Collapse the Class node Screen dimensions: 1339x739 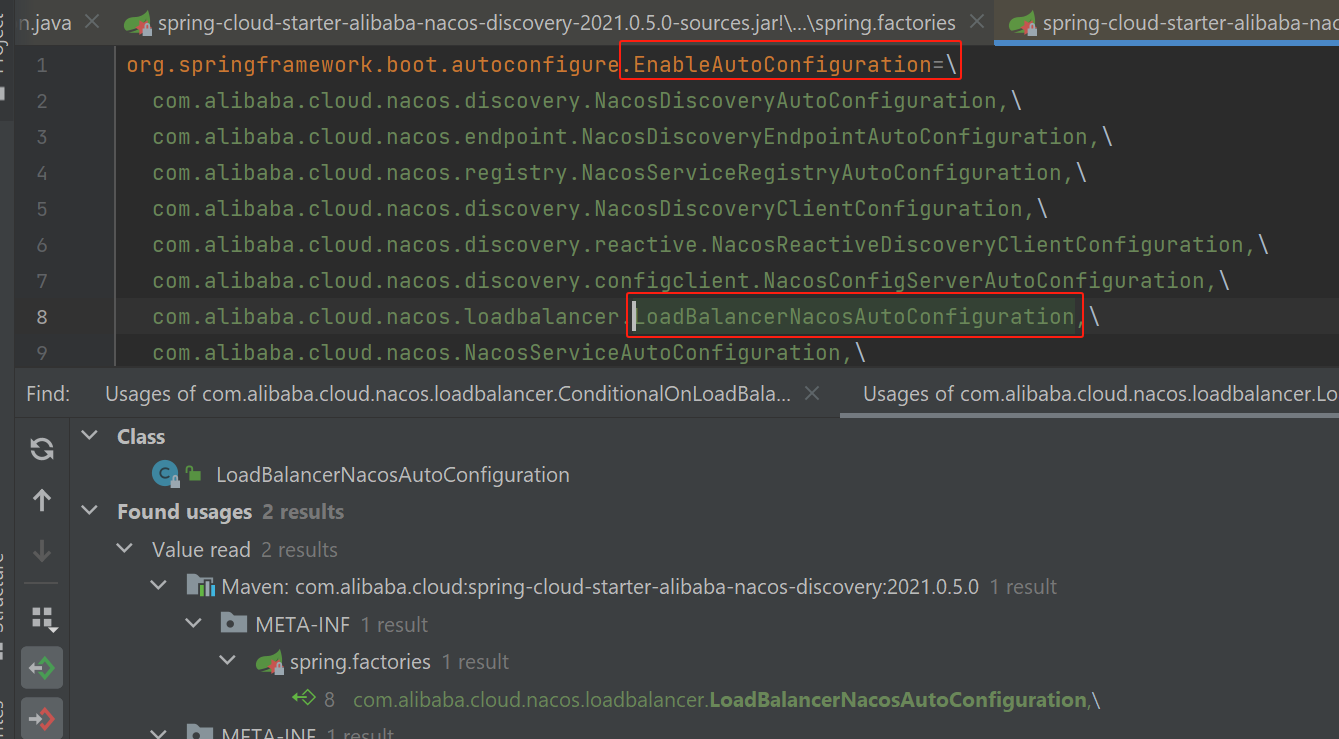tap(91, 436)
